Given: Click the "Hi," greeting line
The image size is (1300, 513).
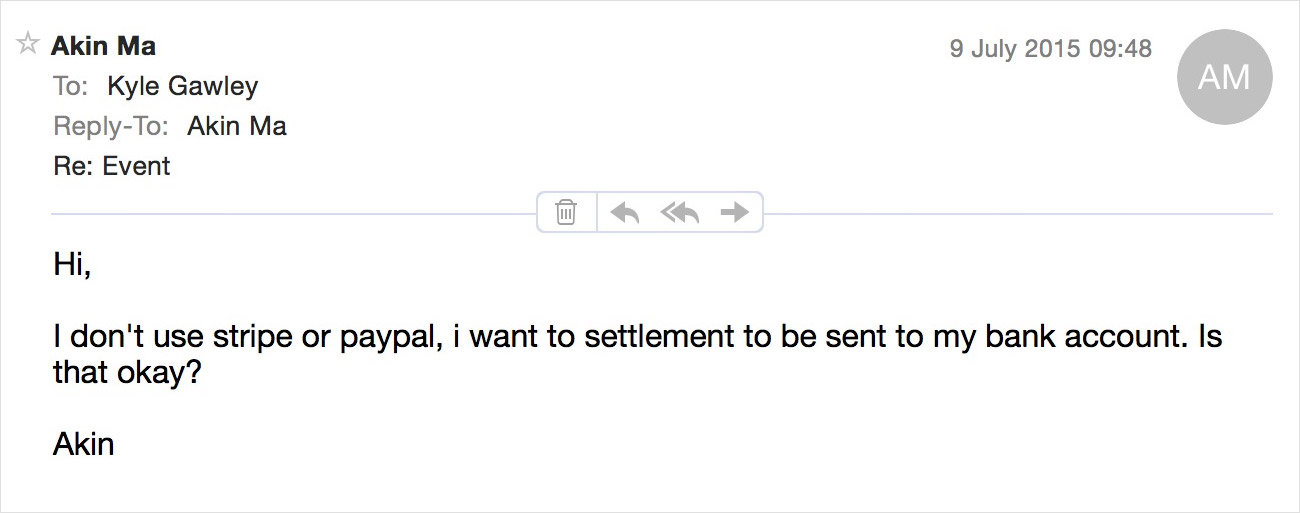Looking at the screenshot, I should 72,265.
